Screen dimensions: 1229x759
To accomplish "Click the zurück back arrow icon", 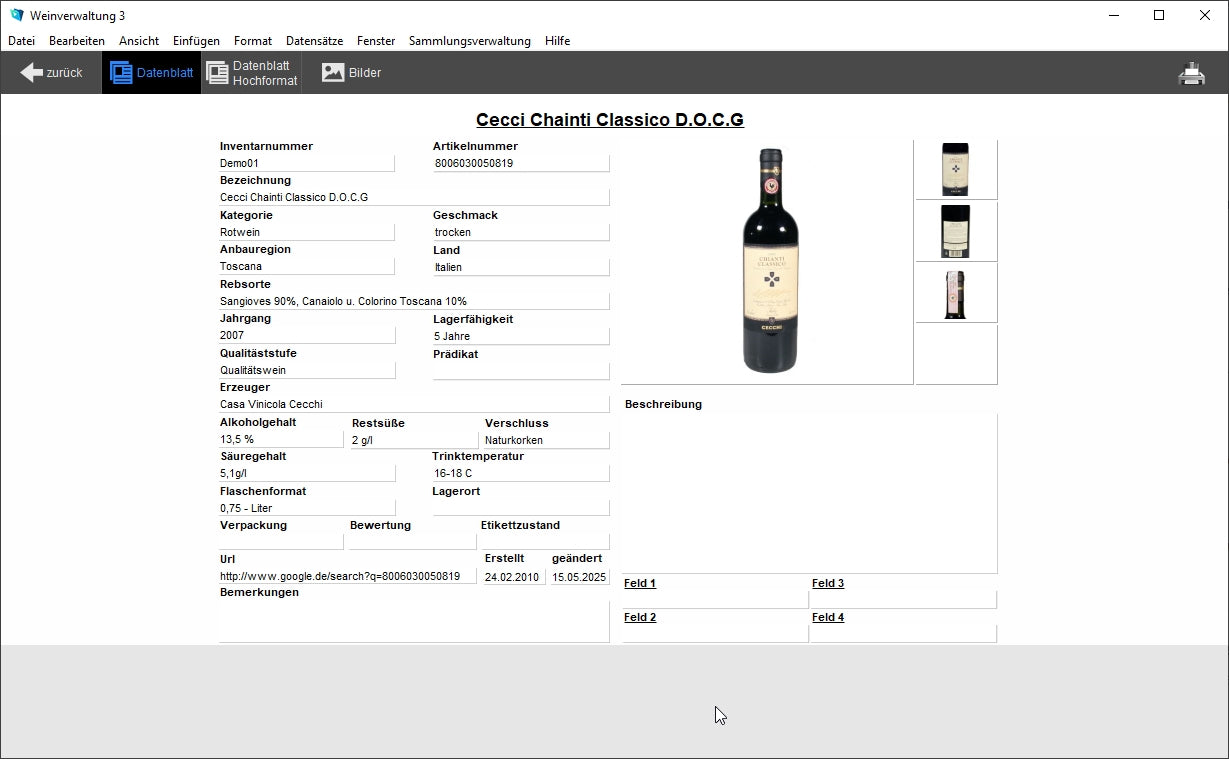I will [x=32, y=72].
